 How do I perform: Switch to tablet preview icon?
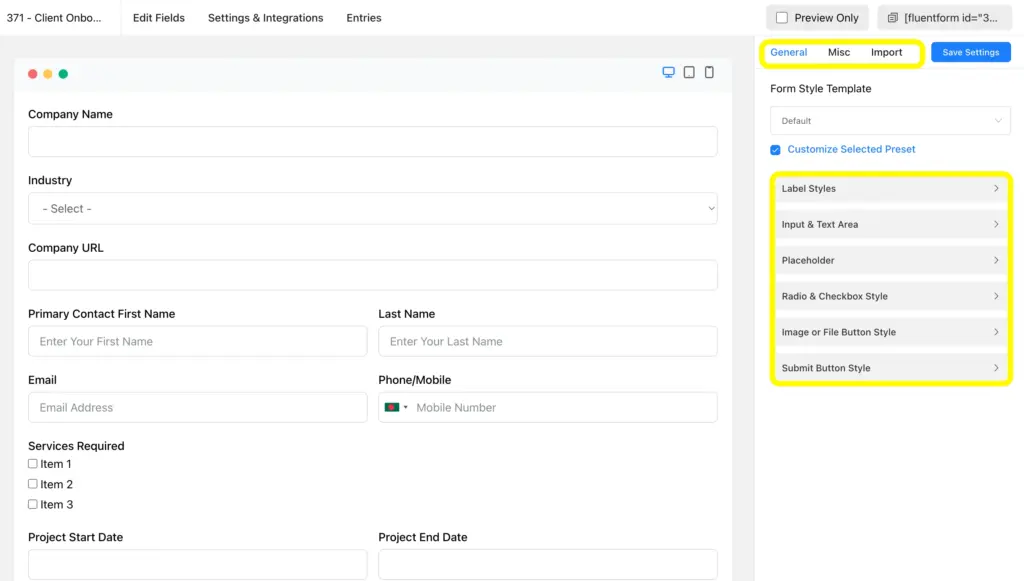point(689,72)
